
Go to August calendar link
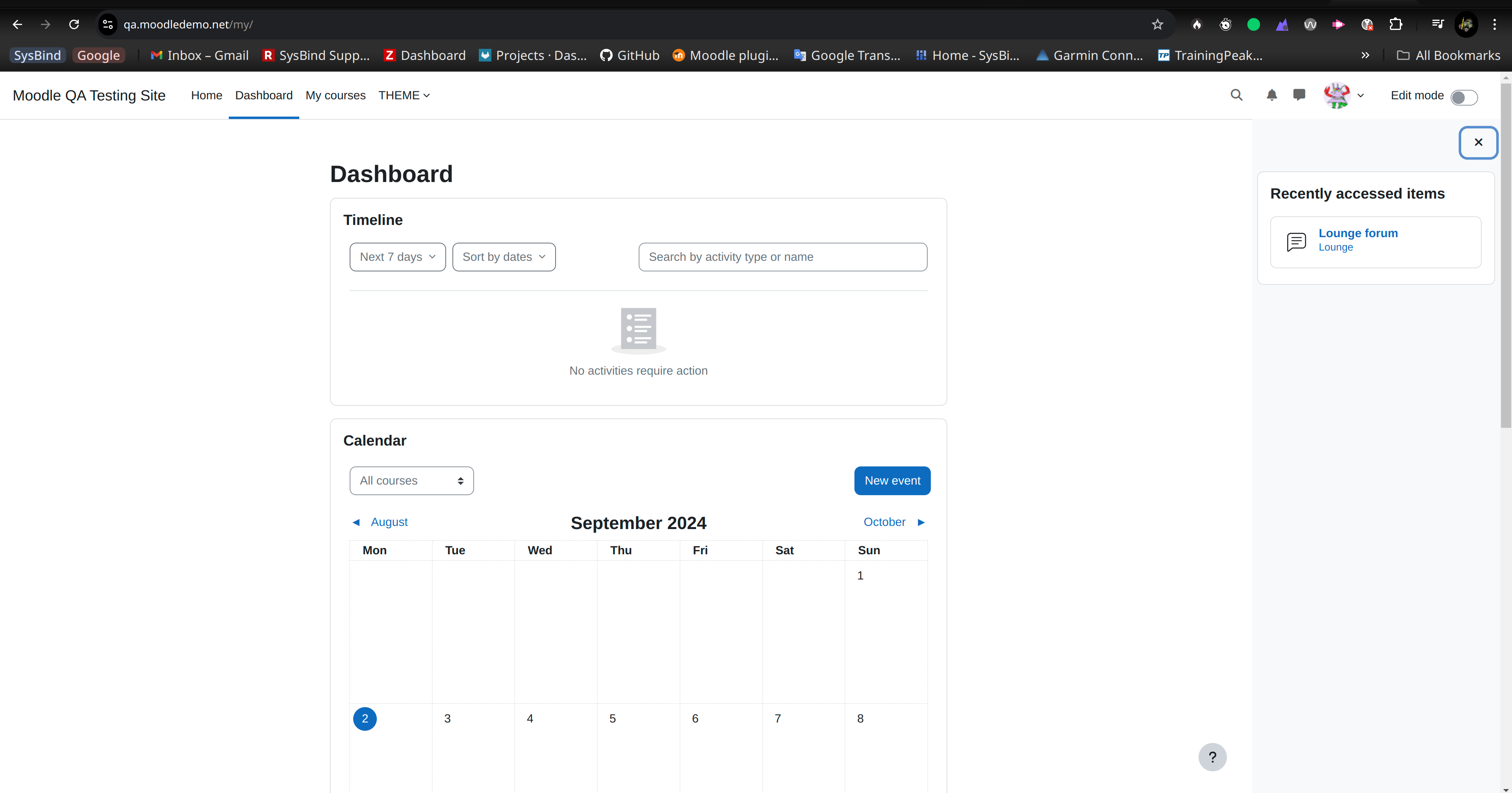click(x=389, y=522)
